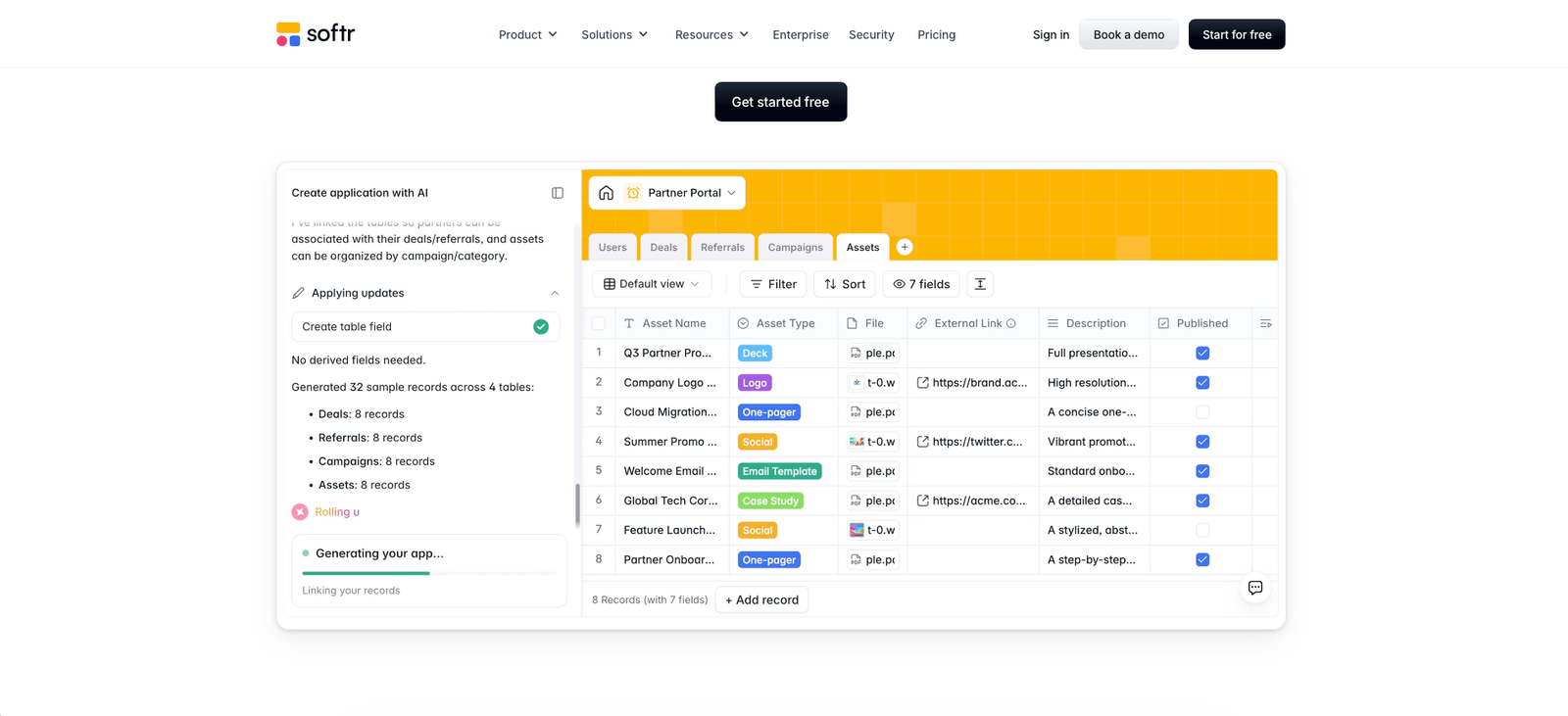Viewport: 1568px width, 716px height.
Task: Open the Default view dropdown
Action: tap(652, 284)
